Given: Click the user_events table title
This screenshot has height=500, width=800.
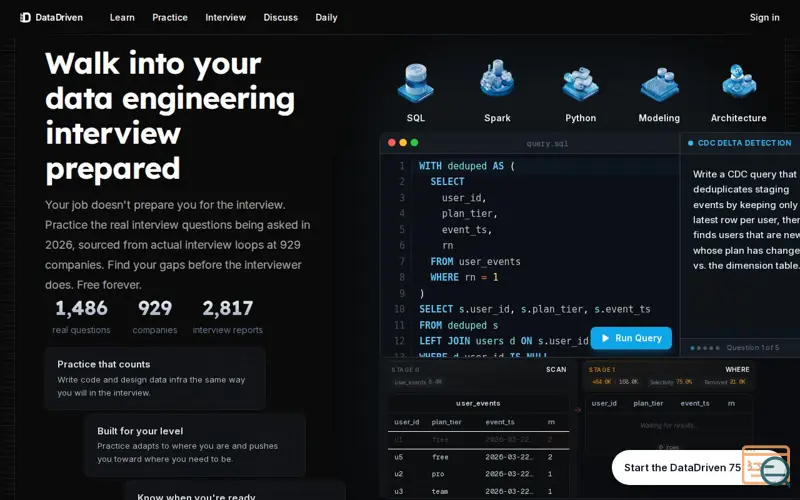Looking at the screenshot, I should [478, 403].
